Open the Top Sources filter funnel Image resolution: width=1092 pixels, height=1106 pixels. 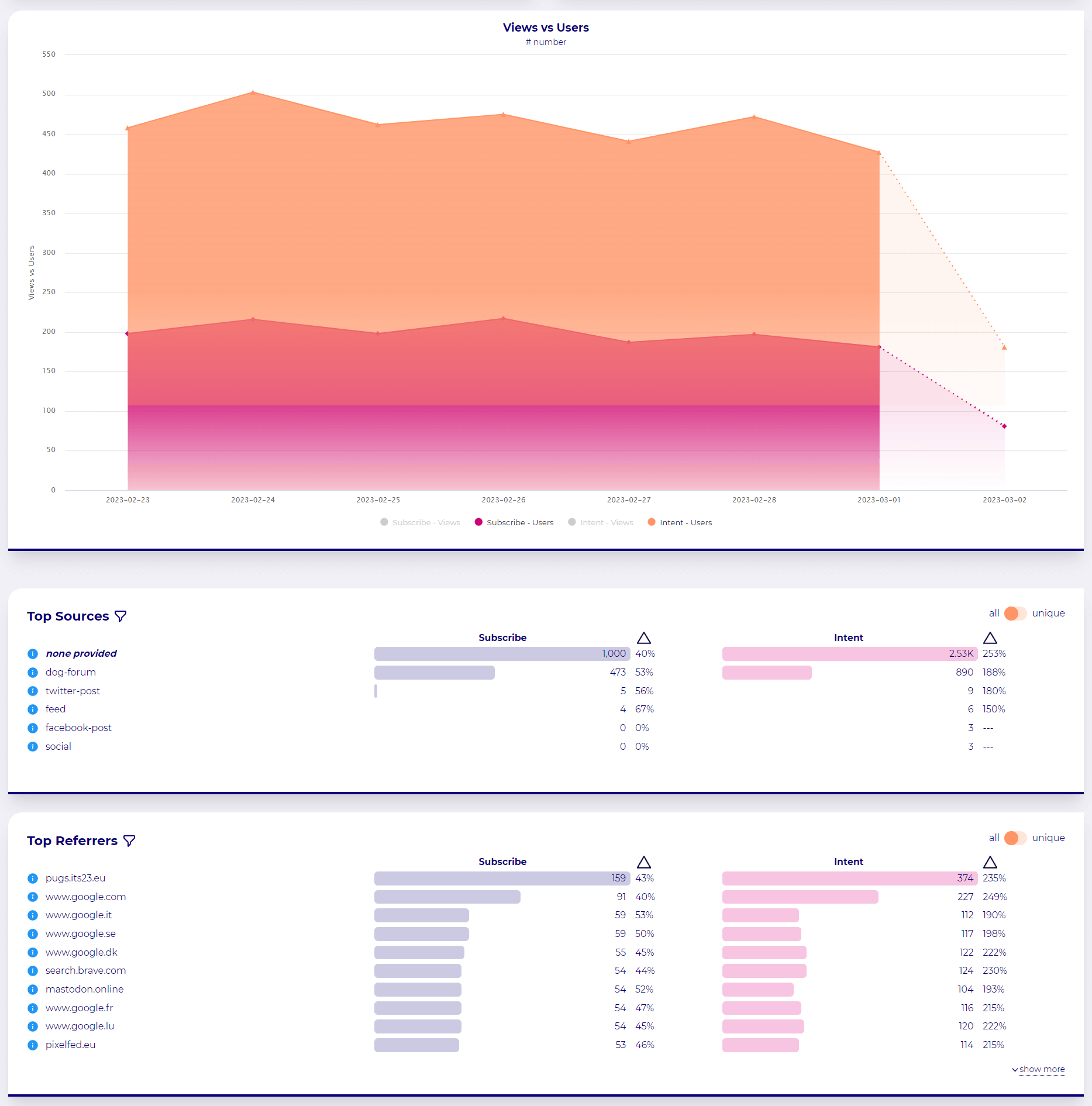(120, 616)
